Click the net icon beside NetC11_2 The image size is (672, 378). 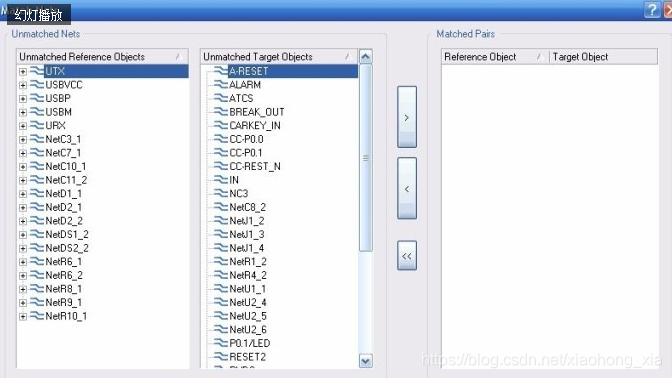tap(37, 180)
